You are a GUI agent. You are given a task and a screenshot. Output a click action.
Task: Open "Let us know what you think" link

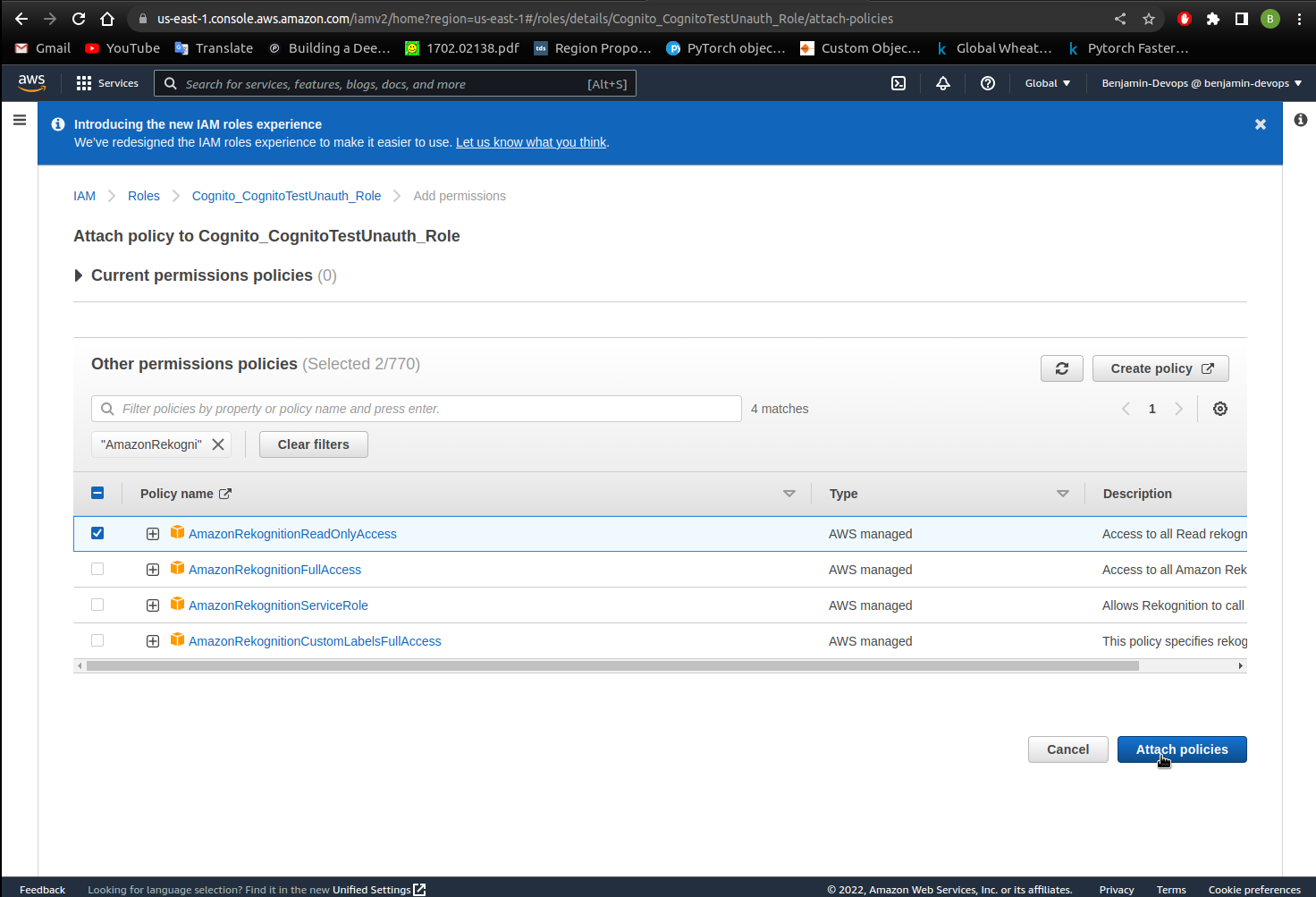pos(531,142)
